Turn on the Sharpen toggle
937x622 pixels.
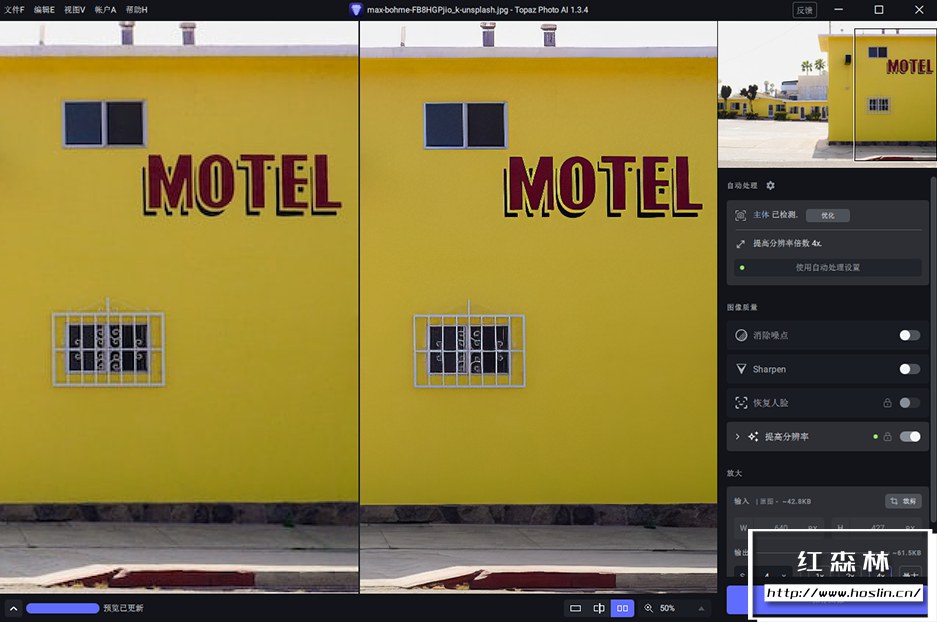click(910, 369)
